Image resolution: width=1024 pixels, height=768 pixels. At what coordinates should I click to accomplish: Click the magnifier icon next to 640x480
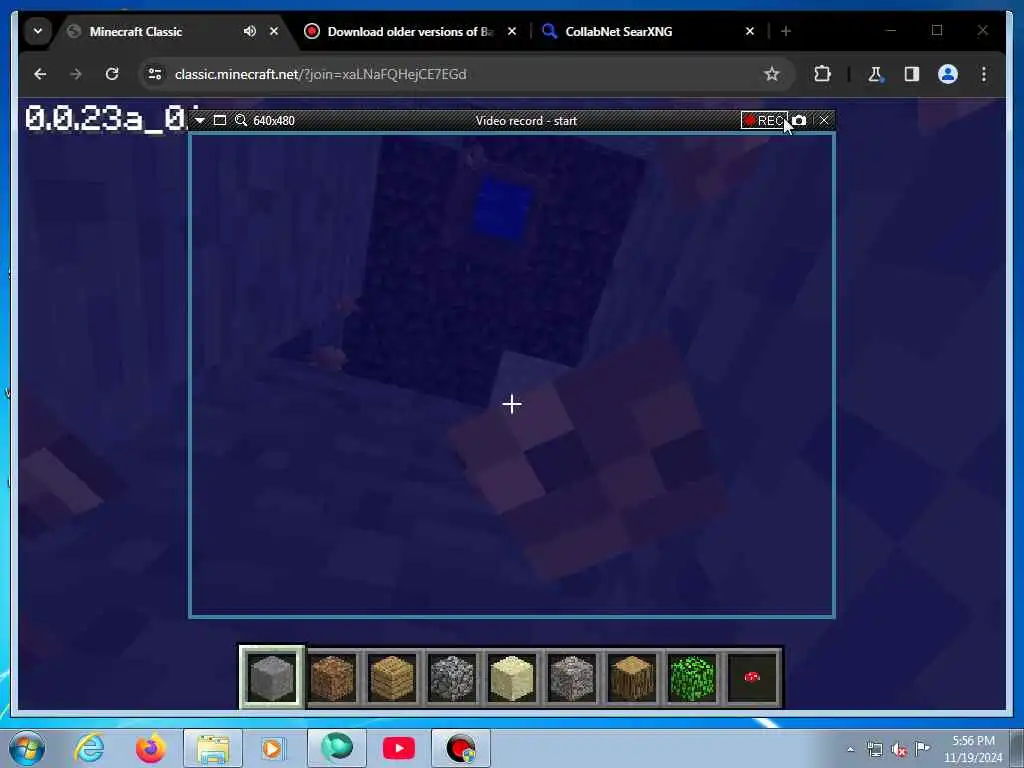tap(241, 120)
